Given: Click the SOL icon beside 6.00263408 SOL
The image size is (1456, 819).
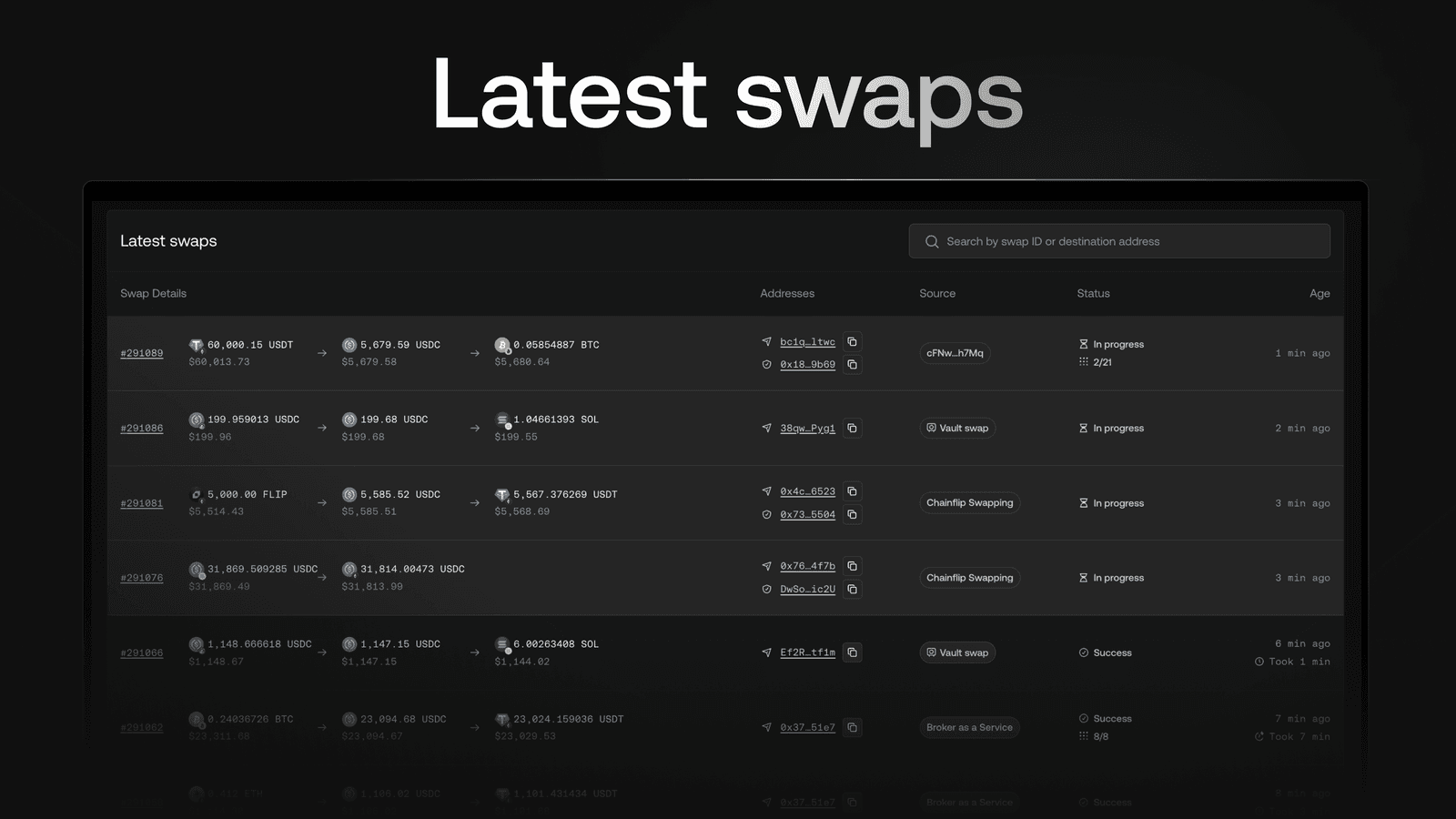Looking at the screenshot, I should click(x=502, y=644).
